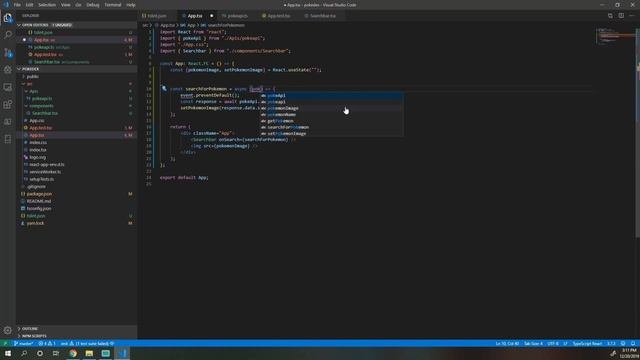Select pokemonImage autocomplete suggestion
The width and height of the screenshot is (640, 360).
tap(332, 108)
